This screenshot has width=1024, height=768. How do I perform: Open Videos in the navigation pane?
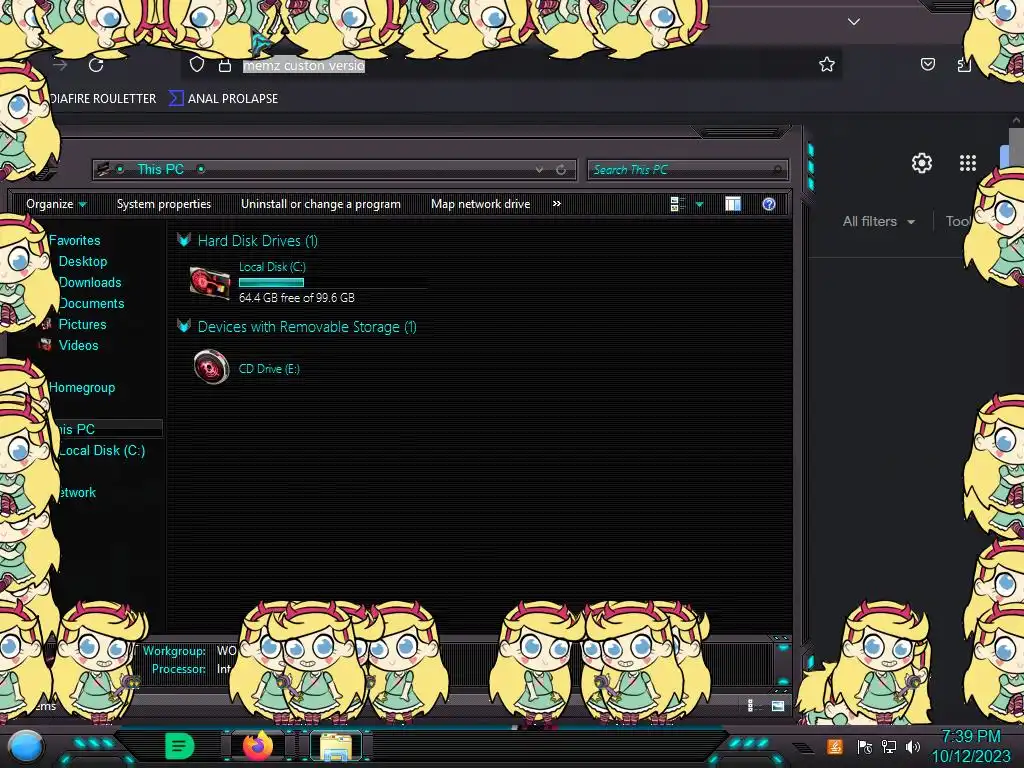click(78, 345)
